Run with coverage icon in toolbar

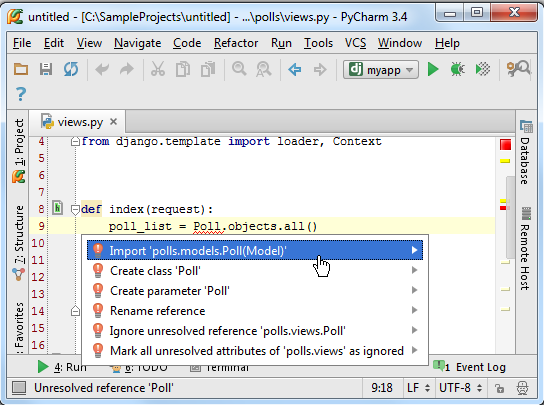pos(483,69)
